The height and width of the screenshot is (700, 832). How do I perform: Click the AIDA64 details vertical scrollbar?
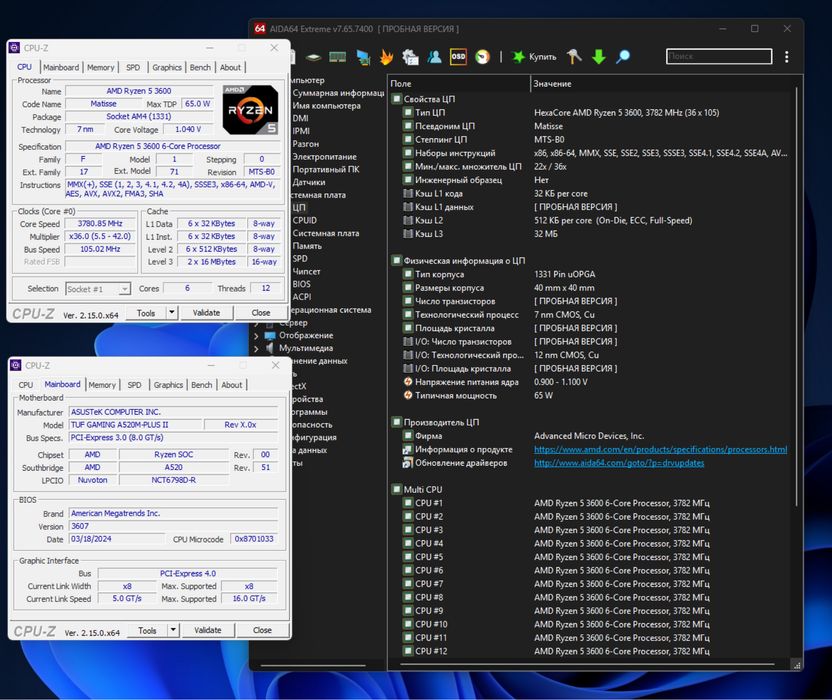796,297
